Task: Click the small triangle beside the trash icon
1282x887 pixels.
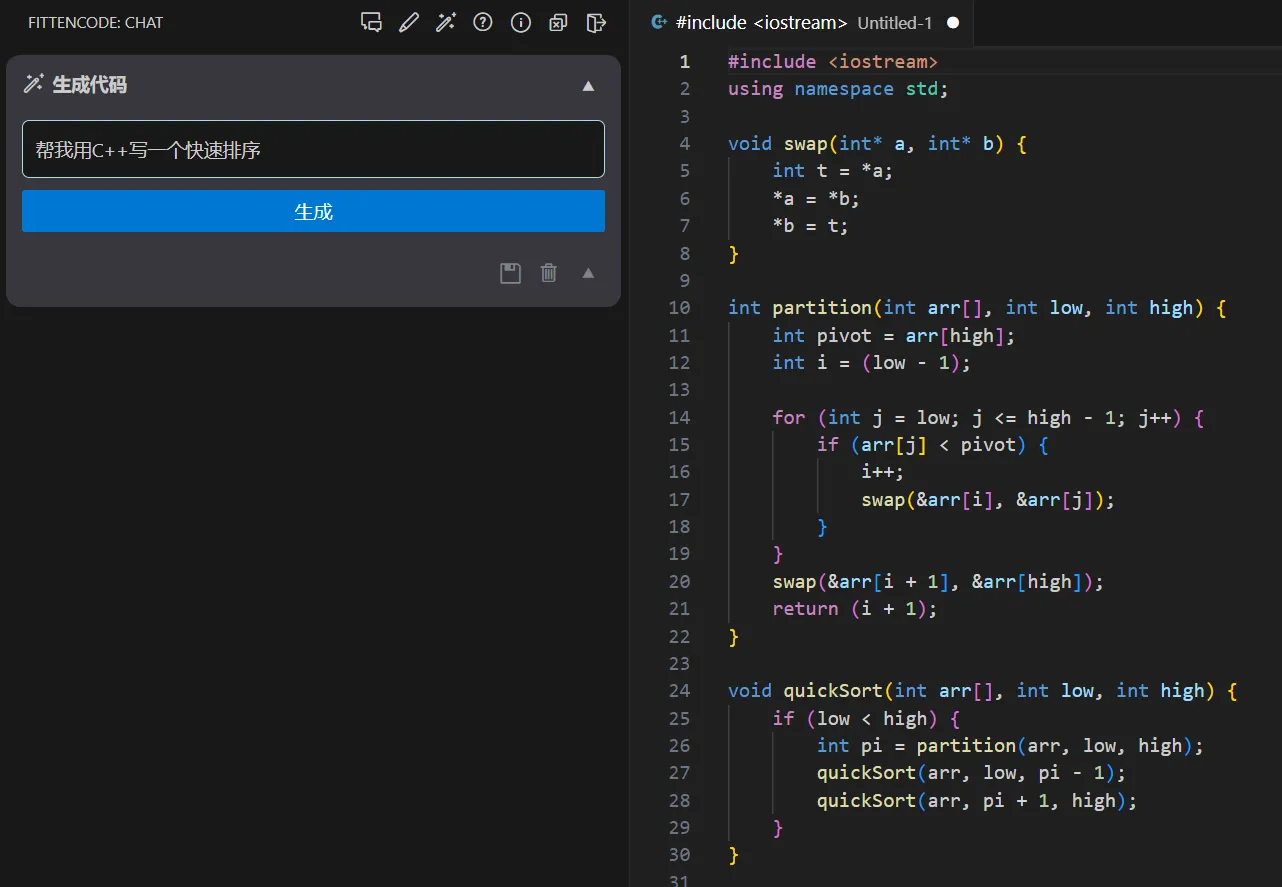Action: click(x=588, y=273)
